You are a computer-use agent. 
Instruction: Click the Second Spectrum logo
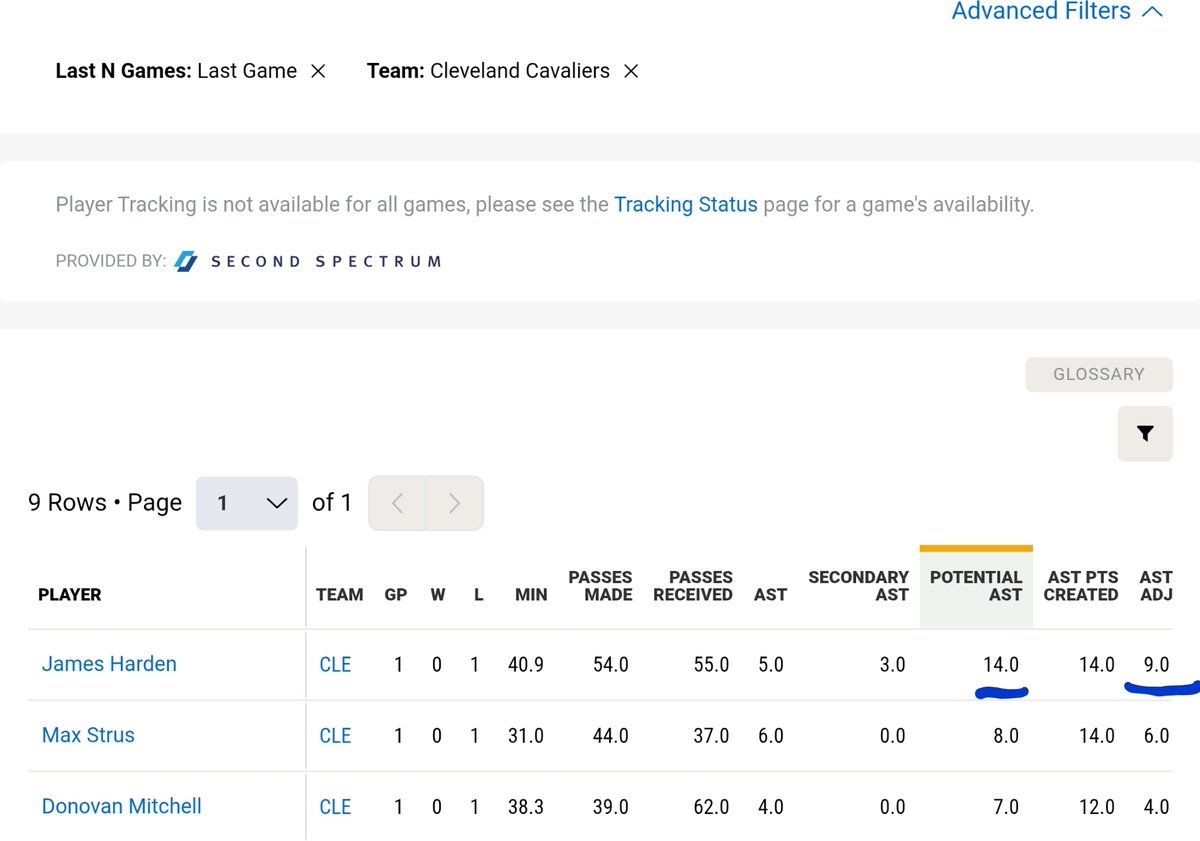(x=308, y=261)
